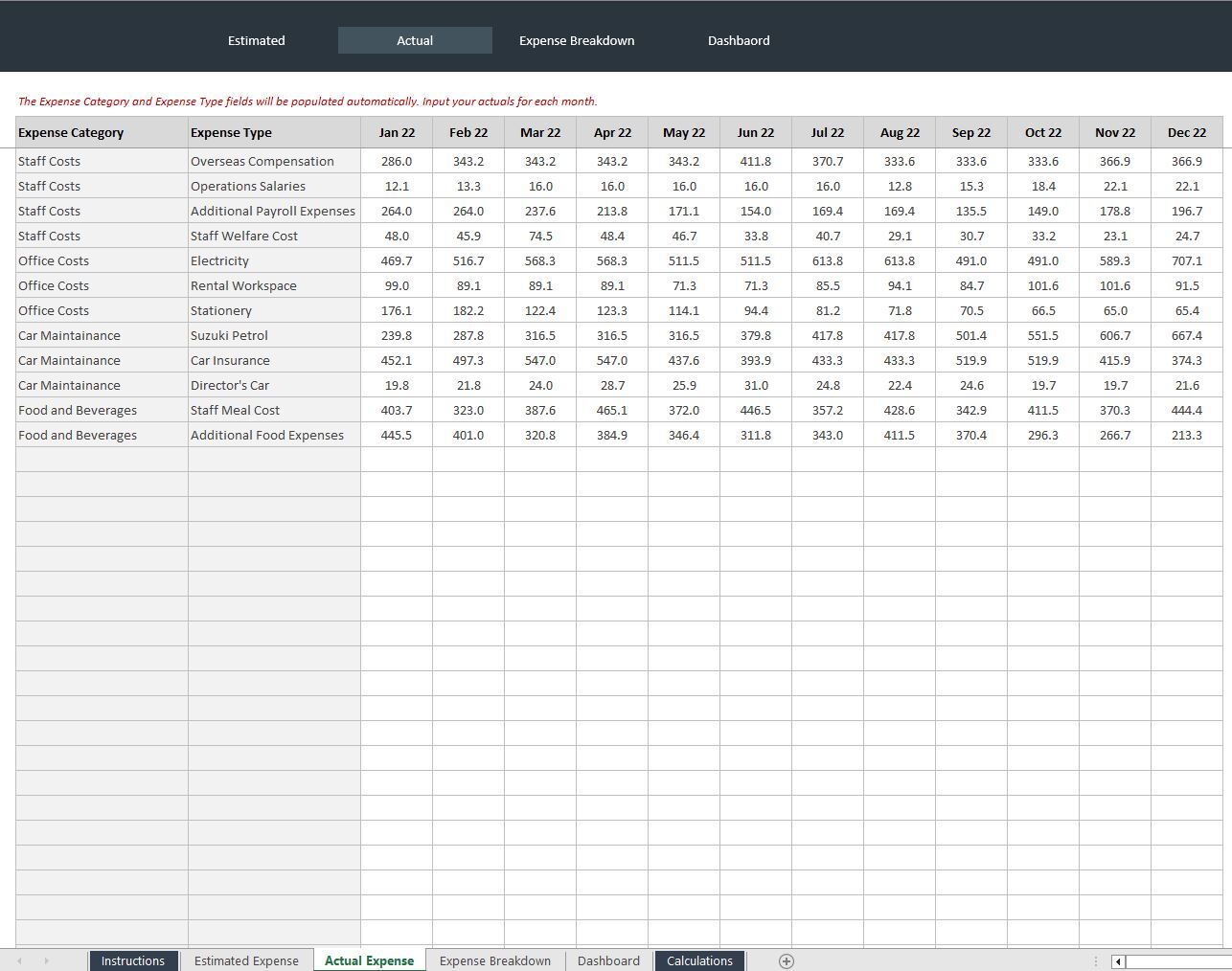Screen dimensions: 1232x971
Task: Switch to the Estimated Expense sheet tab
Action: pos(246,960)
